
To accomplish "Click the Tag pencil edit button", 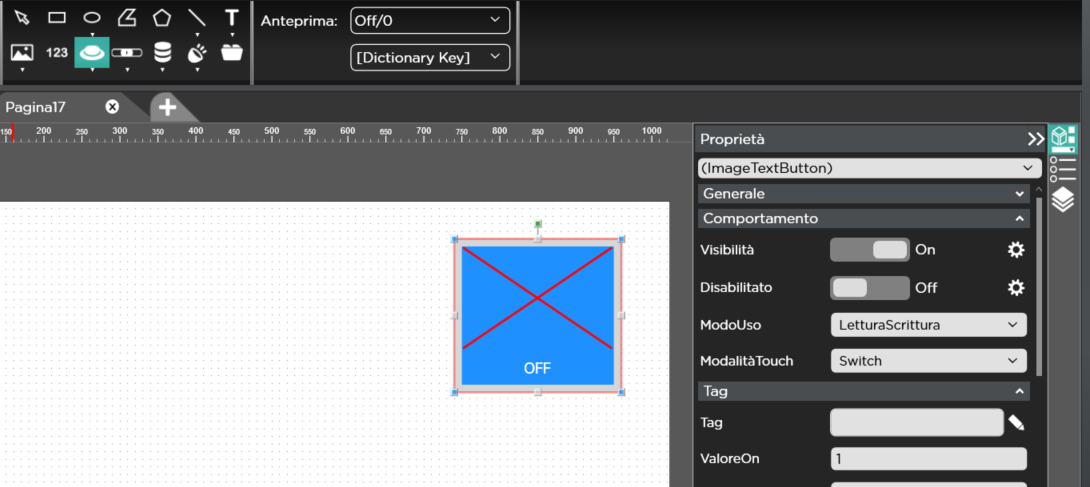I will [x=1016, y=423].
